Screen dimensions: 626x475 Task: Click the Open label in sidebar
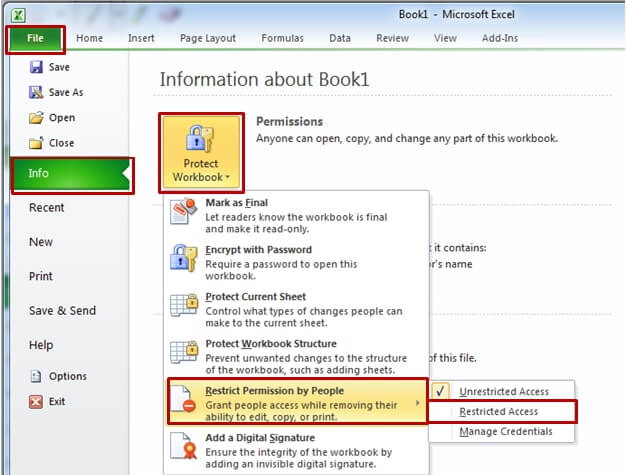[62, 118]
